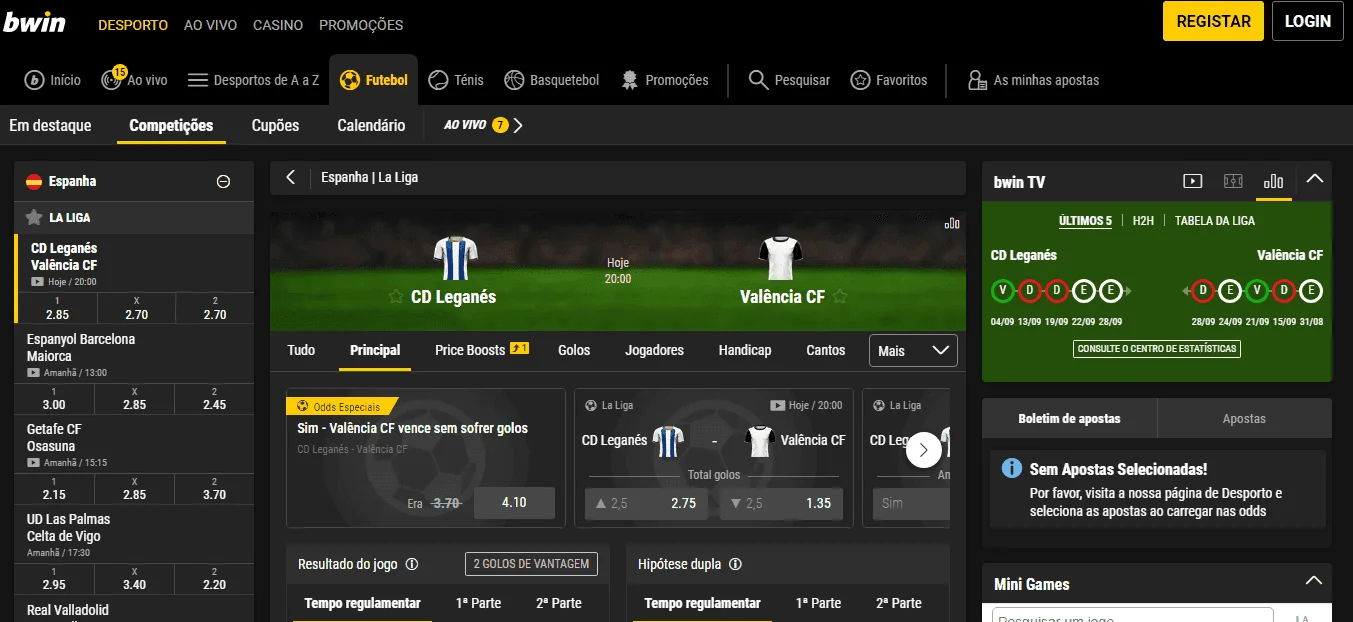Collapse the Espanha competition list

coord(224,182)
